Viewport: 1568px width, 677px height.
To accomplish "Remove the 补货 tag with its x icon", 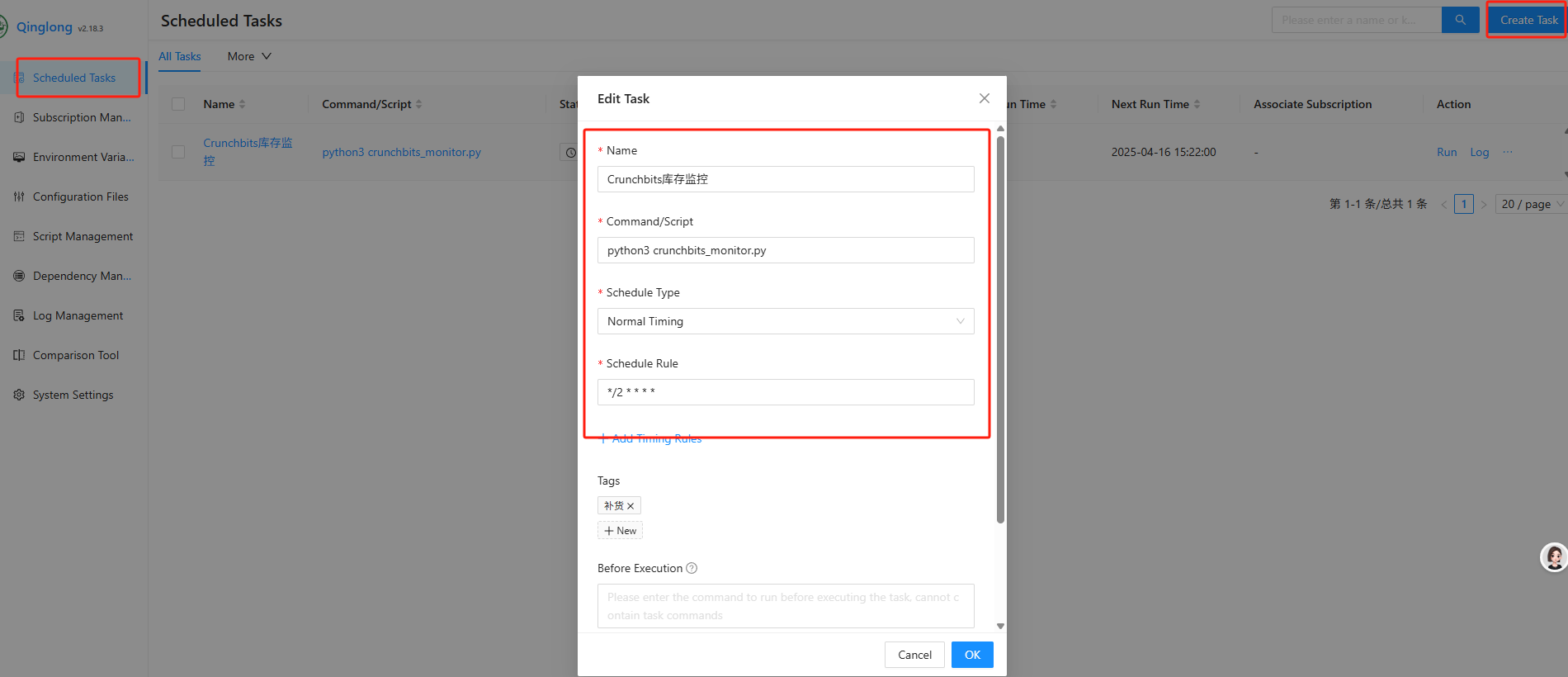I will (x=631, y=506).
